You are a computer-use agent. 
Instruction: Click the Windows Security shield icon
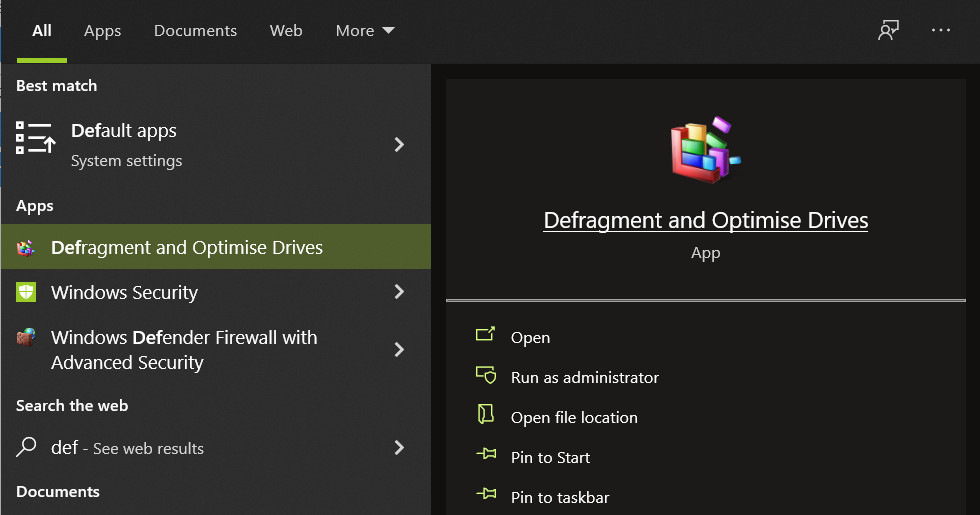27,292
